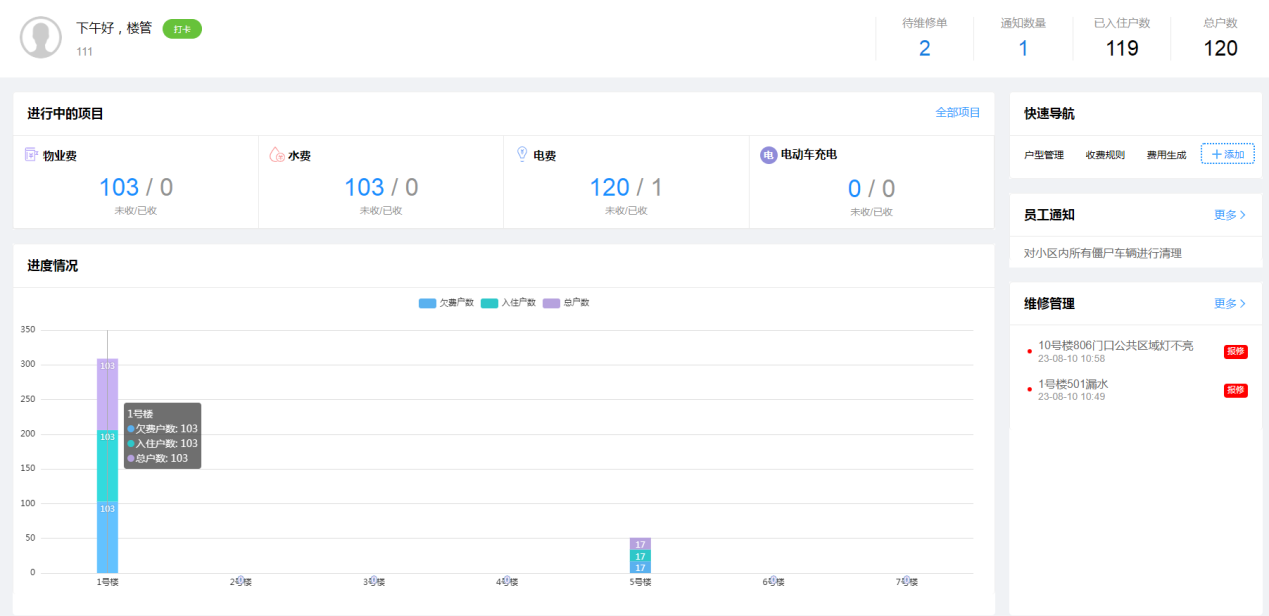The image size is (1269, 616).
Task: Click the user avatar icon
Action: tap(41, 37)
